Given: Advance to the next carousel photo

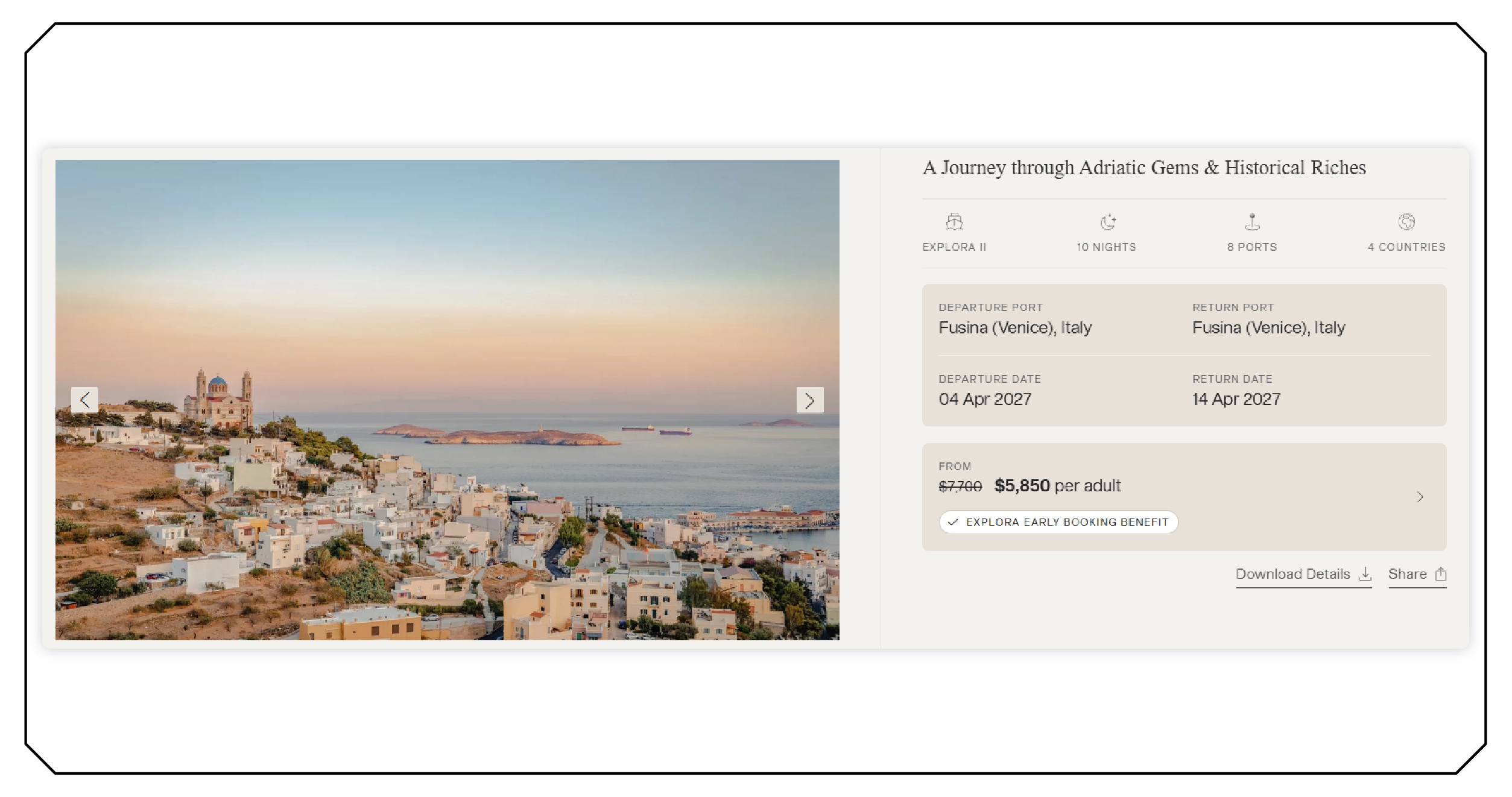Looking at the screenshot, I should pos(809,400).
